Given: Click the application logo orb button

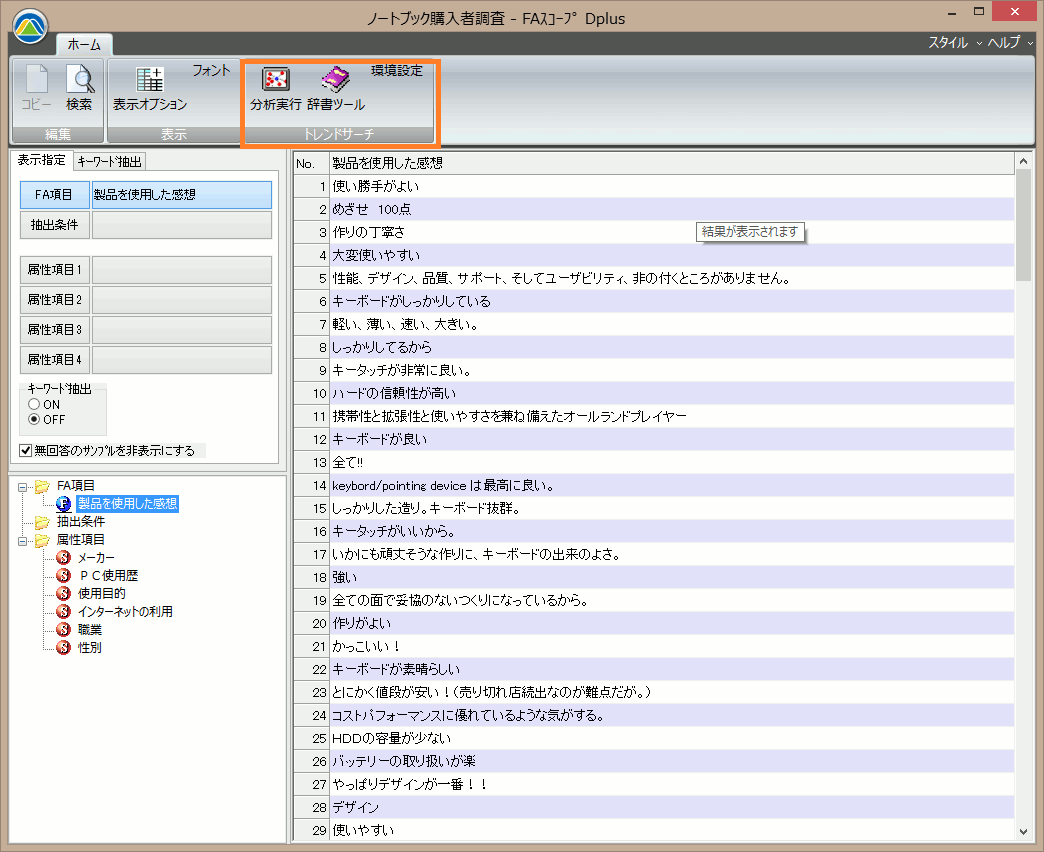Looking at the screenshot, I should (30, 27).
